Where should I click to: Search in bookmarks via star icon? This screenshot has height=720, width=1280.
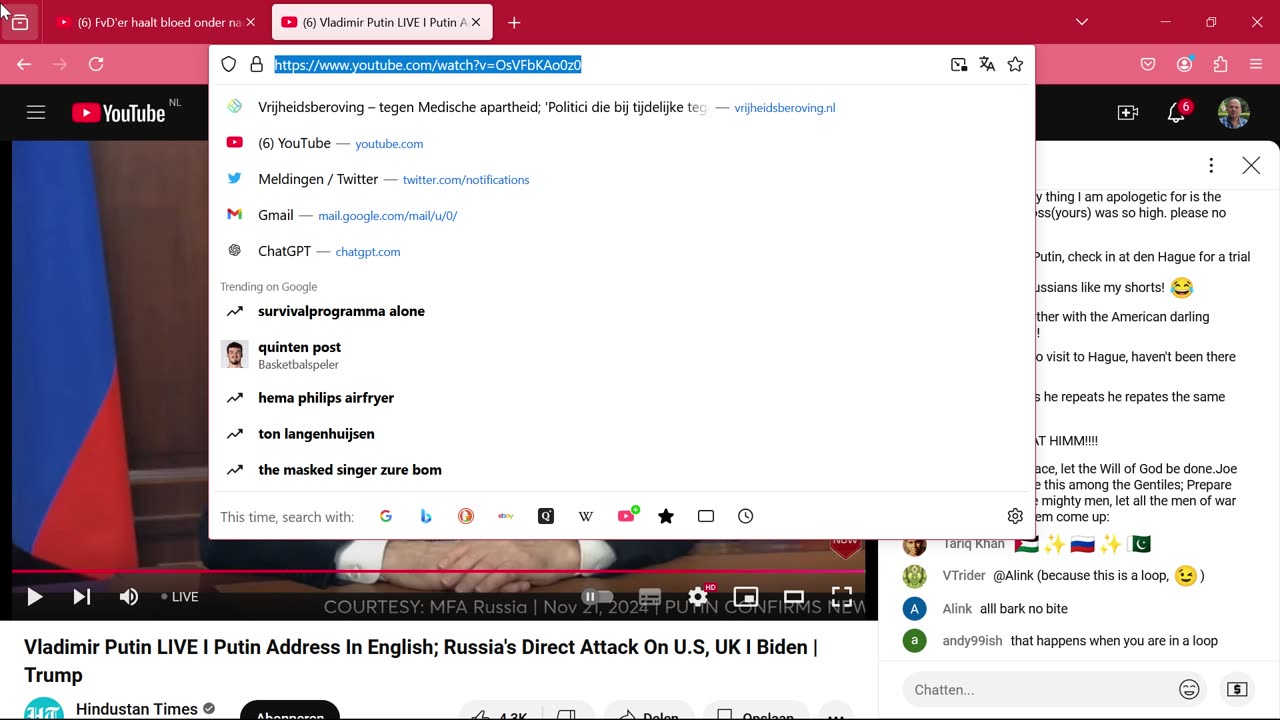coord(666,516)
